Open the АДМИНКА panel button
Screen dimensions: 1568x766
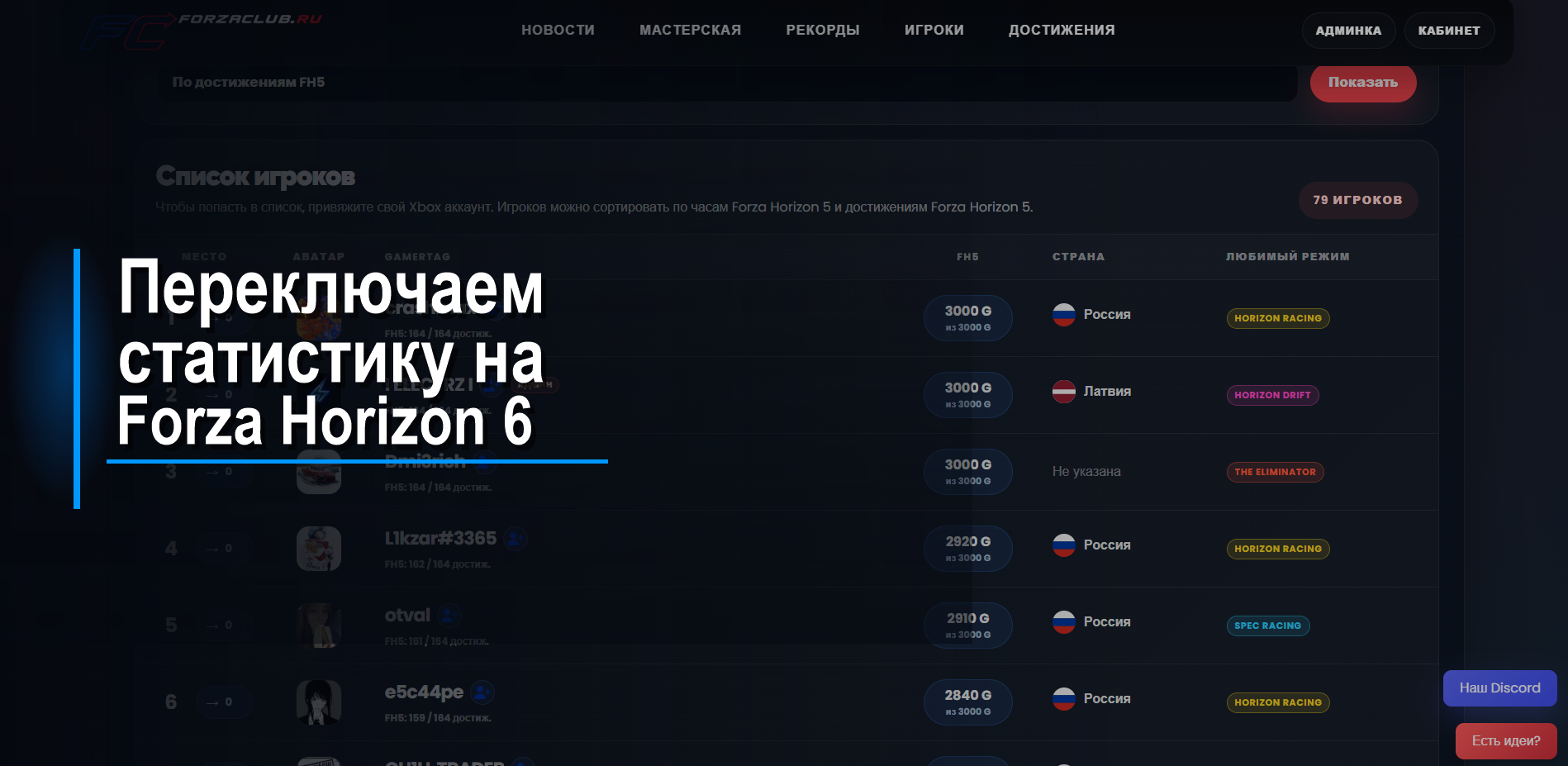pos(1348,31)
